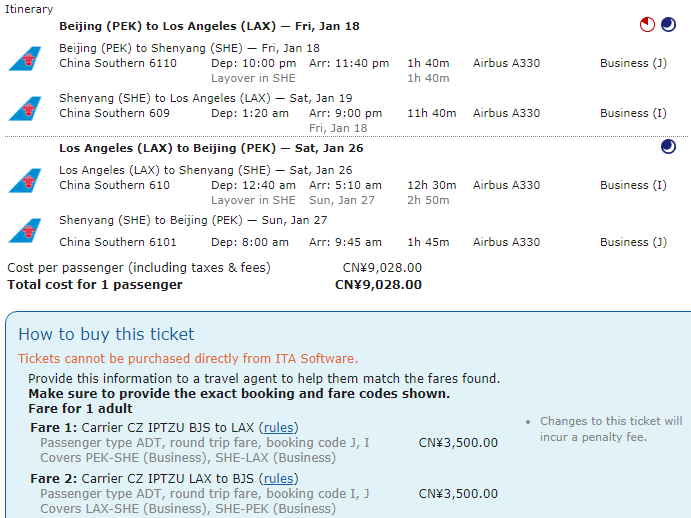Click the Business (I) class on flight 609
Image resolution: width=691 pixels, height=518 pixels.
(x=633, y=114)
